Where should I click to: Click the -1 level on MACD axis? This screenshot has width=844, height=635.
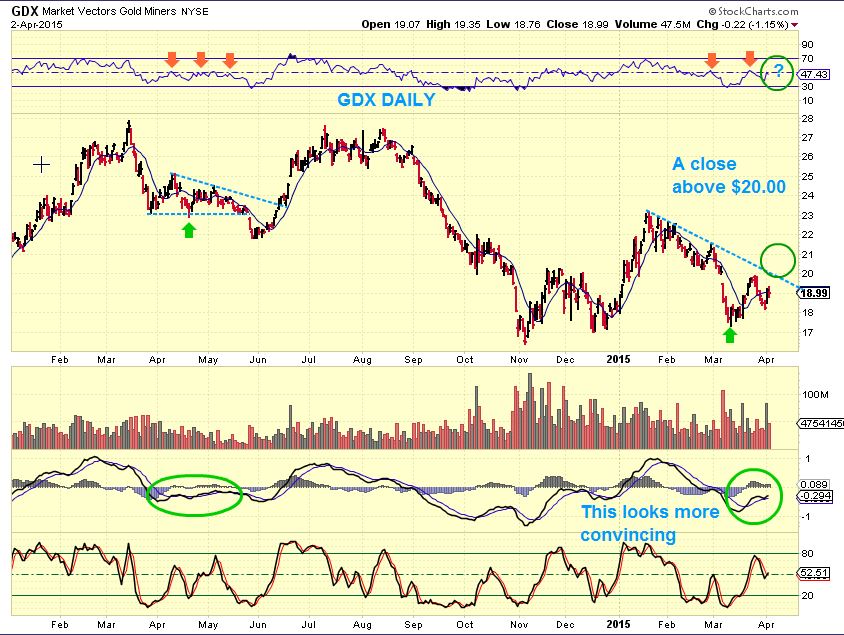coord(807,516)
